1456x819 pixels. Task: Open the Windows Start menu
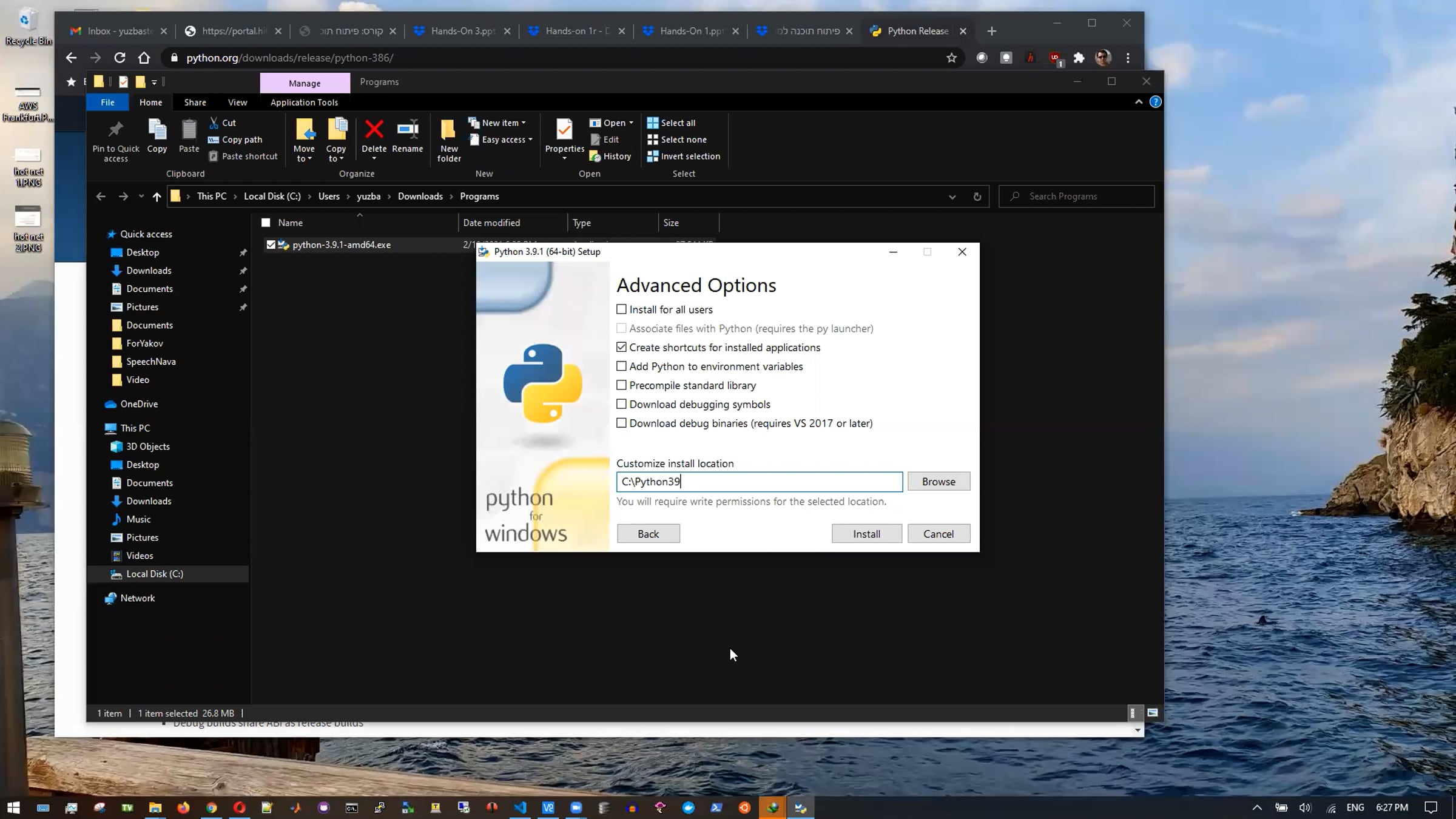tap(13, 807)
